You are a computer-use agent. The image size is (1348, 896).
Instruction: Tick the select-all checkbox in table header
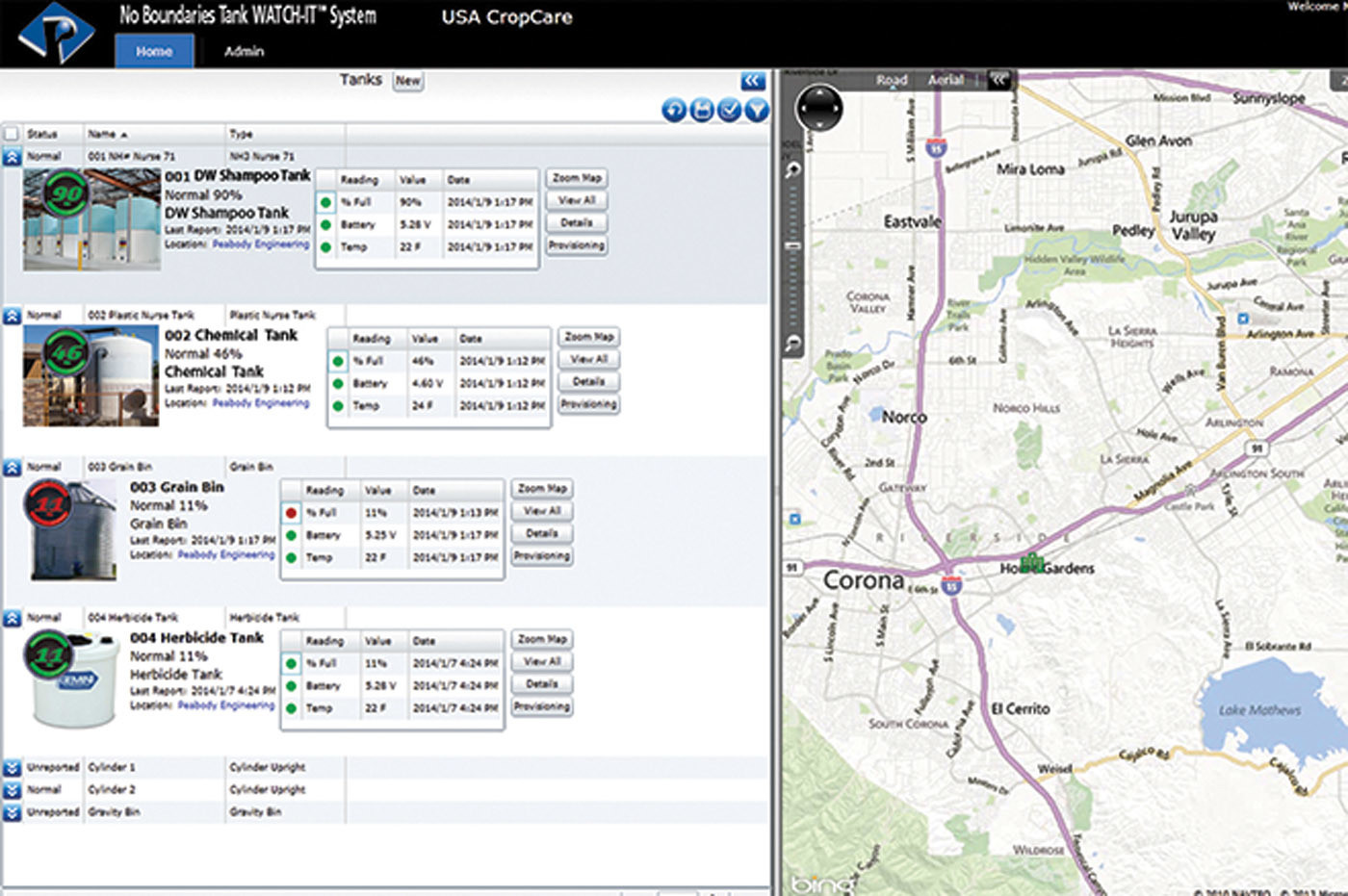[x=12, y=134]
